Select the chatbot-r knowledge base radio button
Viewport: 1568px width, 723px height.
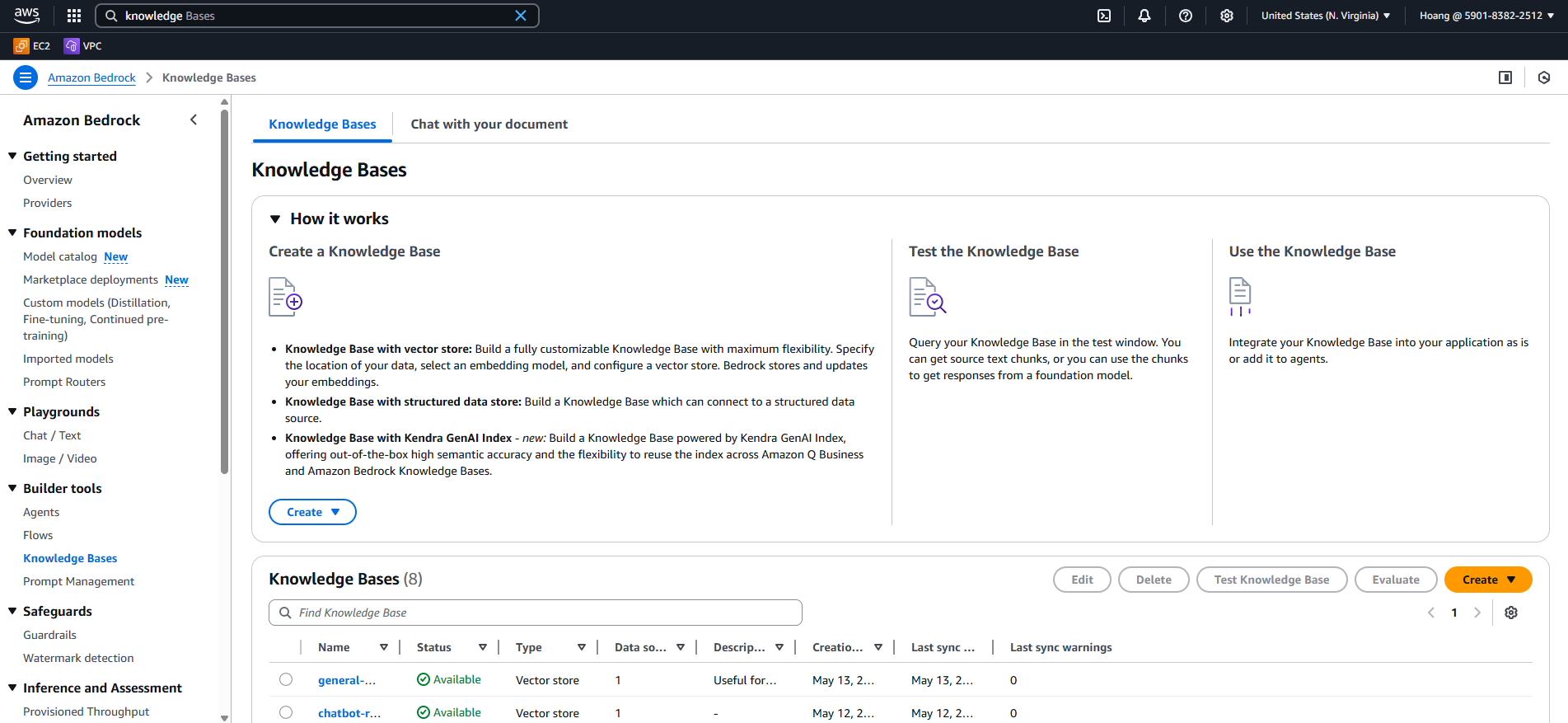click(x=286, y=712)
